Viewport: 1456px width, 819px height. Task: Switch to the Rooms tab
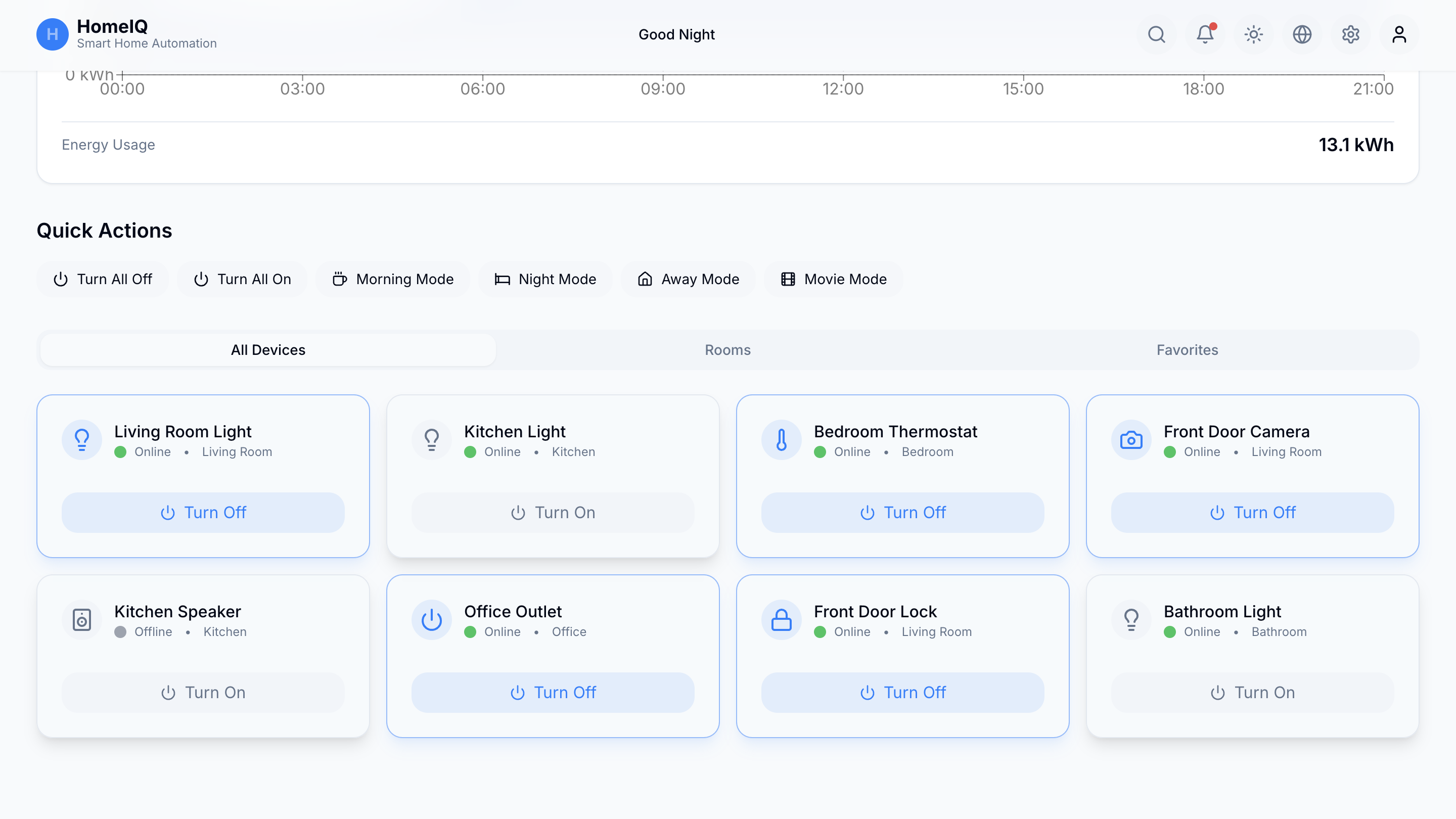pos(727,350)
